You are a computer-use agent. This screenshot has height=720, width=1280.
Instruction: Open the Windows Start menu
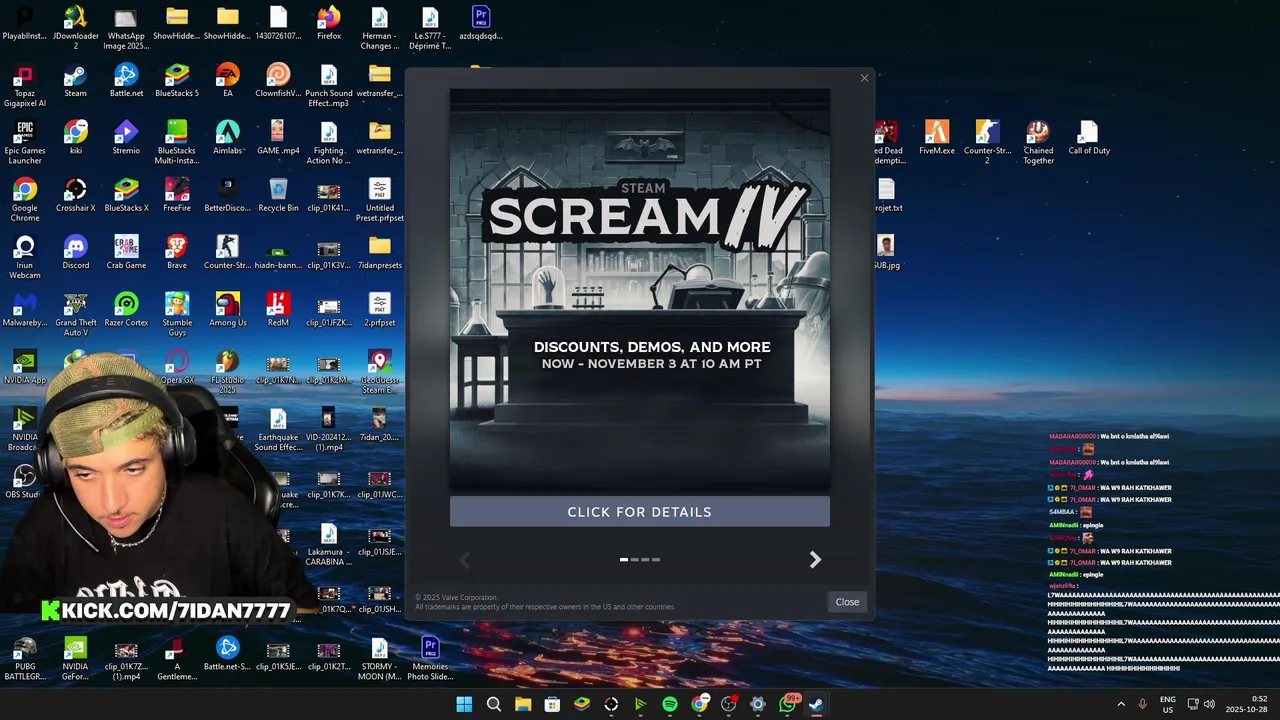point(464,704)
